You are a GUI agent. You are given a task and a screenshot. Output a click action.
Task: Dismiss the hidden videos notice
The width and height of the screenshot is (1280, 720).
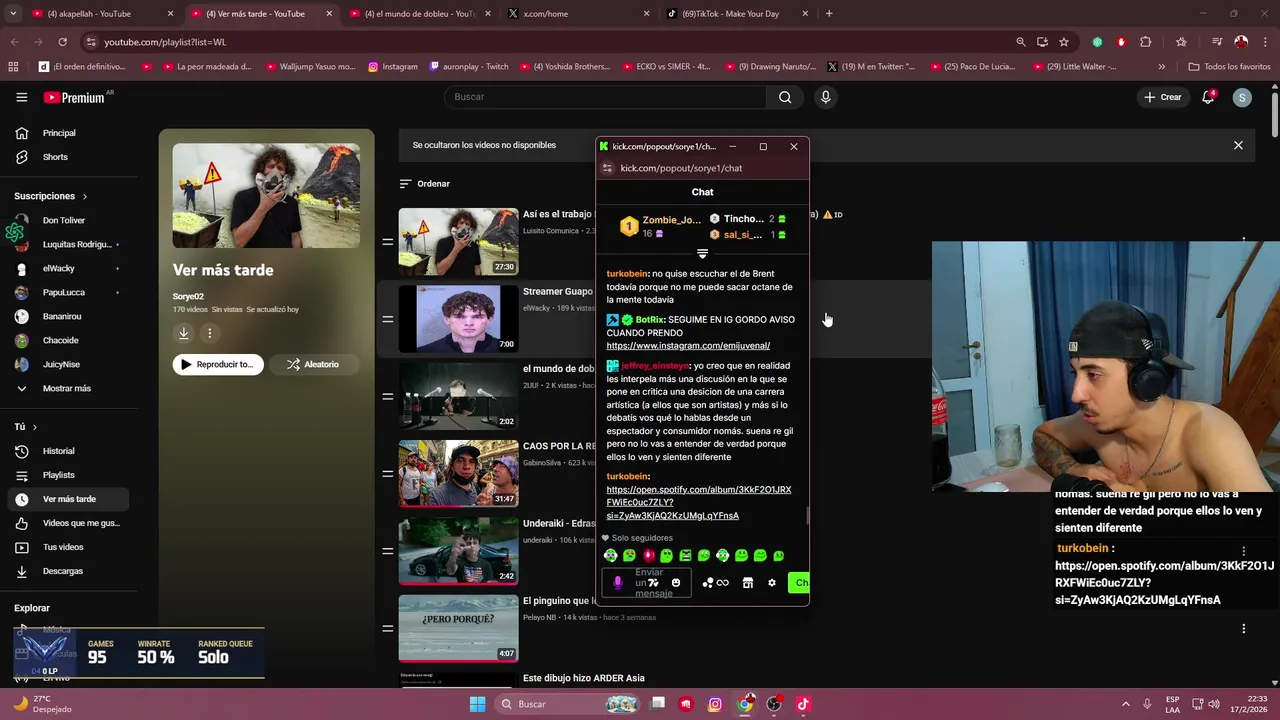tap(1238, 145)
